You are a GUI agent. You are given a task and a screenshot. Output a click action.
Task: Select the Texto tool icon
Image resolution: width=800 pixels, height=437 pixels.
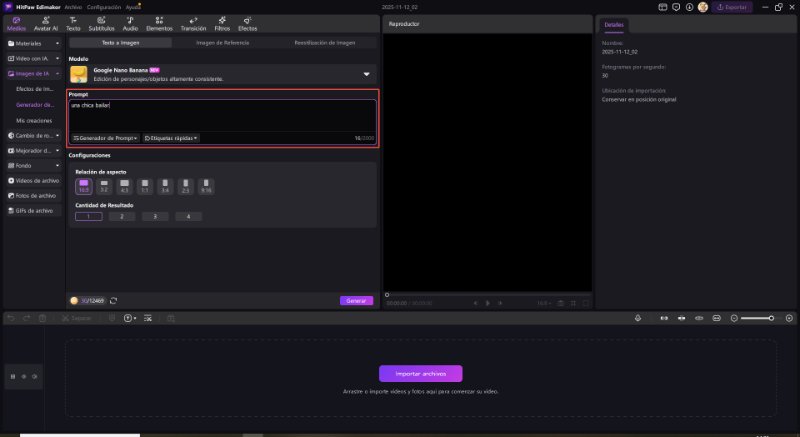73,23
